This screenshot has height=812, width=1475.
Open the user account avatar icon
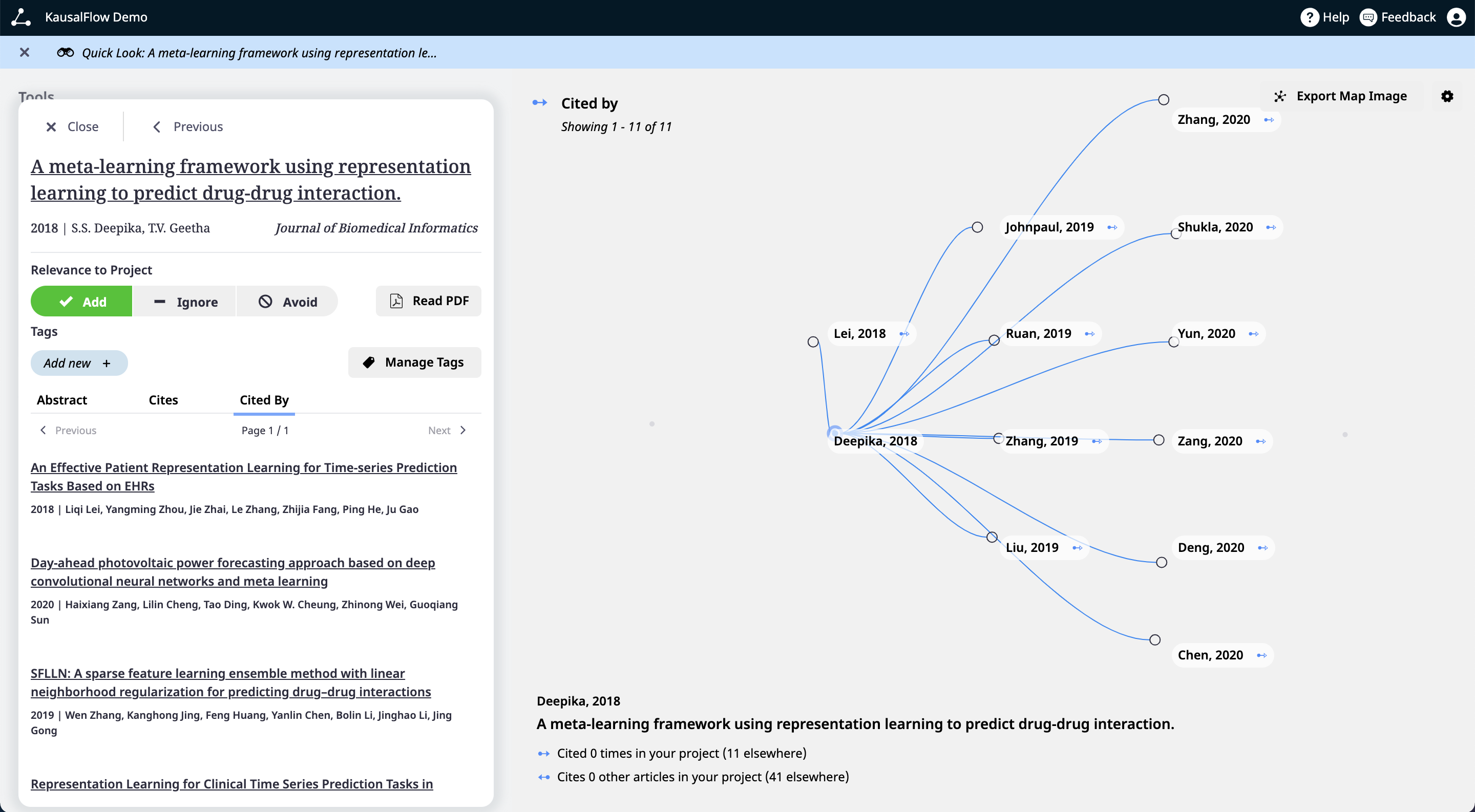[x=1456, y=17]
